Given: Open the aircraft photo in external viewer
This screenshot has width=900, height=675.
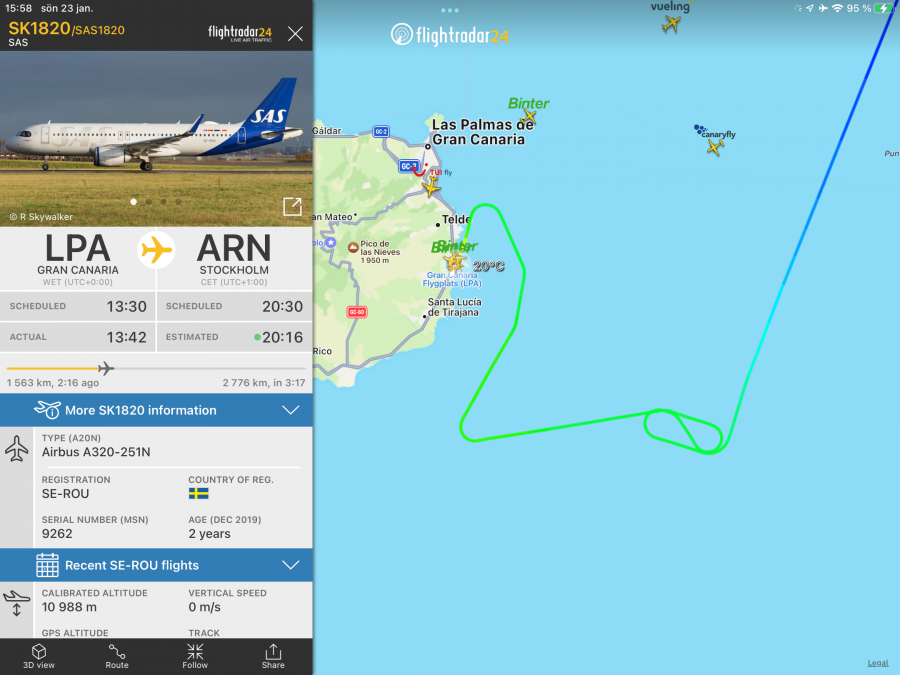Looking at the screenshot, I should click(x=293, y=206).
